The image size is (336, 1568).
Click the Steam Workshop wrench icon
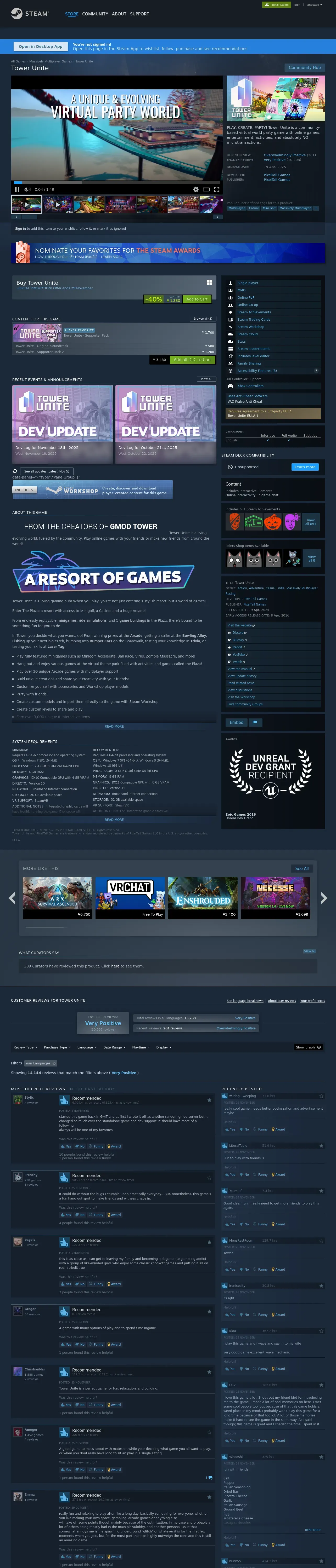click(x=231, y=327)
